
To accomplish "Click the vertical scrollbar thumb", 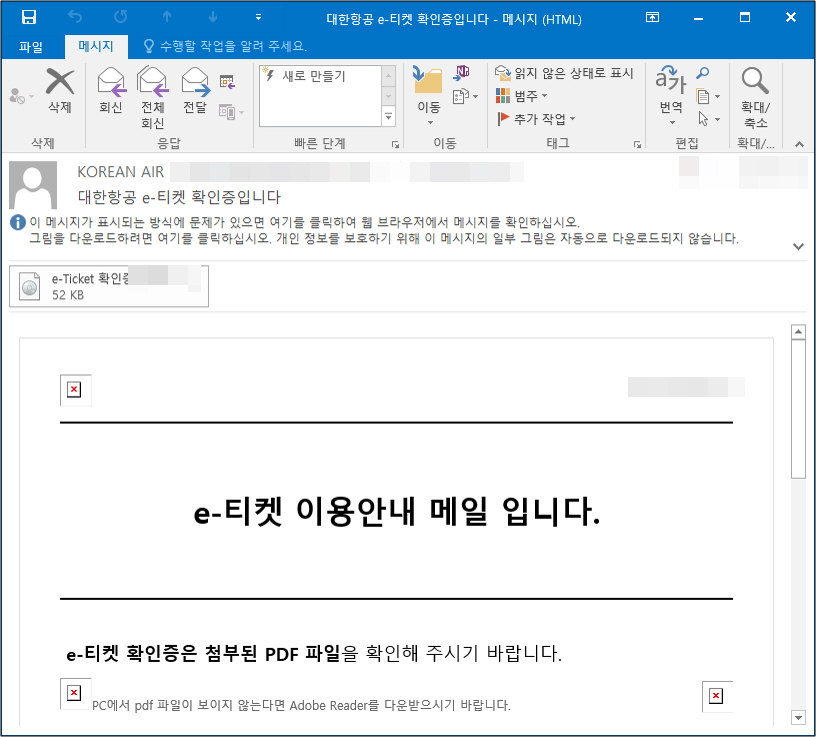I will 798,409.
